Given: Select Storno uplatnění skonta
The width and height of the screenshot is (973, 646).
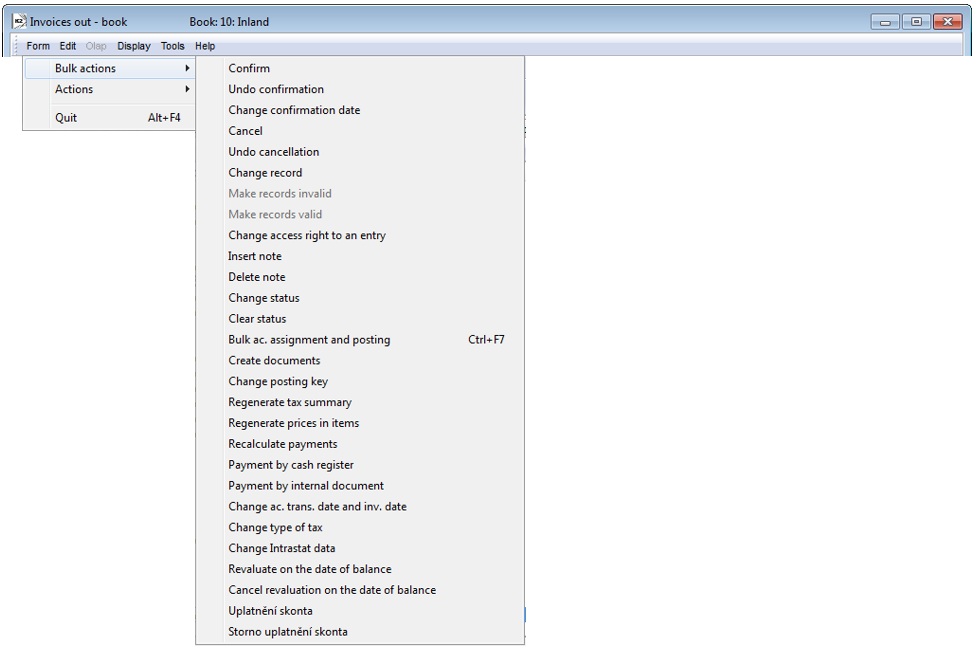Looking at the screenshot, I should click(360, 632).
